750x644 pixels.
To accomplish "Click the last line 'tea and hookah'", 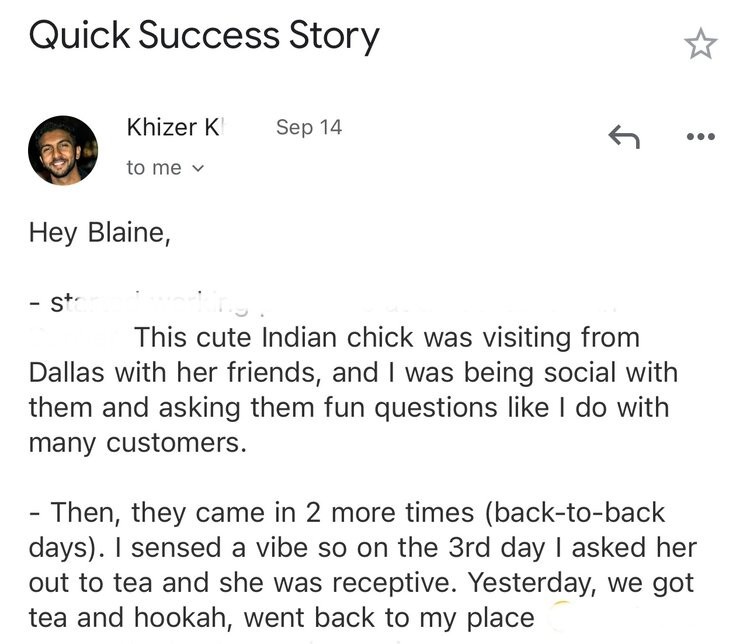I will point(281,618).
